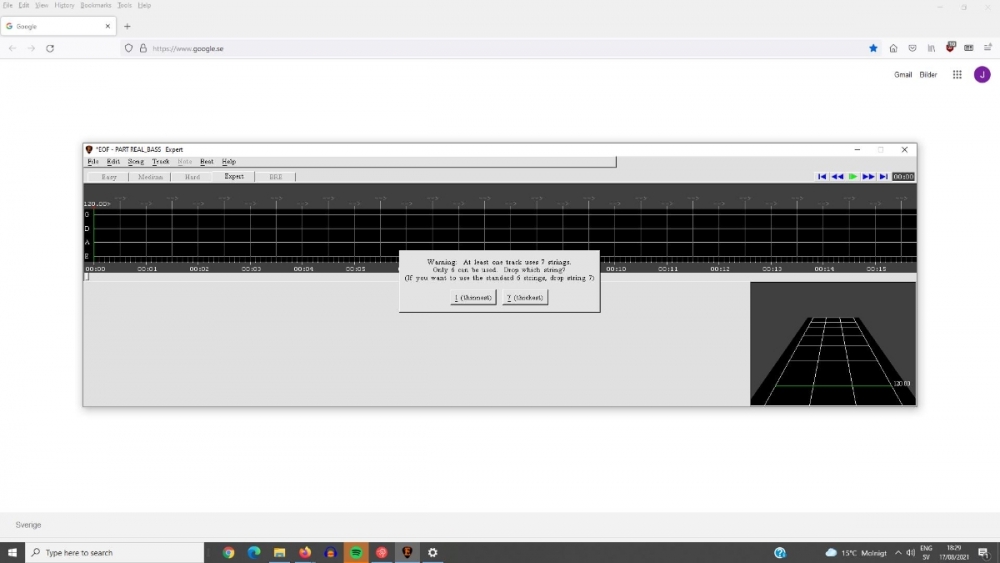Open the Song menu in EOF
Screen dimensions: 1000x563
point(136,161)
